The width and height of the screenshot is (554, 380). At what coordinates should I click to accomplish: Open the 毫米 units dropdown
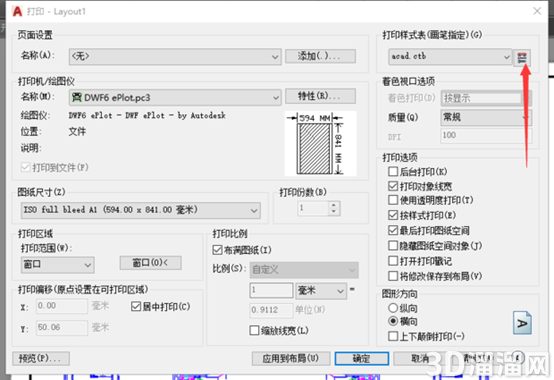coord(321,291)
